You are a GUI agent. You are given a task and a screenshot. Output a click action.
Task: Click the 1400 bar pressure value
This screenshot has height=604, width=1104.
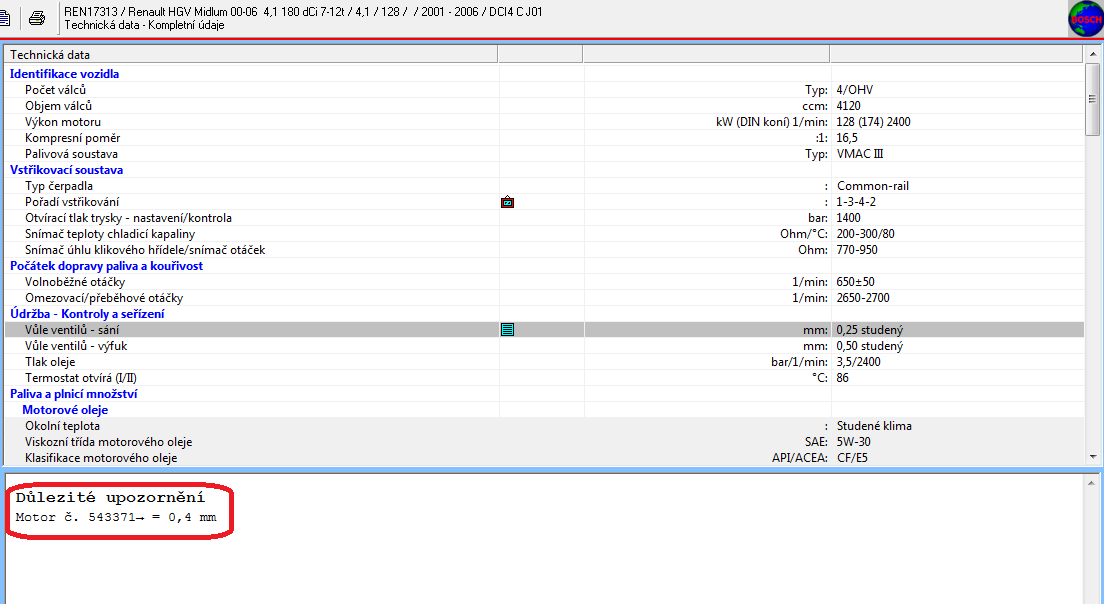click(x=848, y=218)
